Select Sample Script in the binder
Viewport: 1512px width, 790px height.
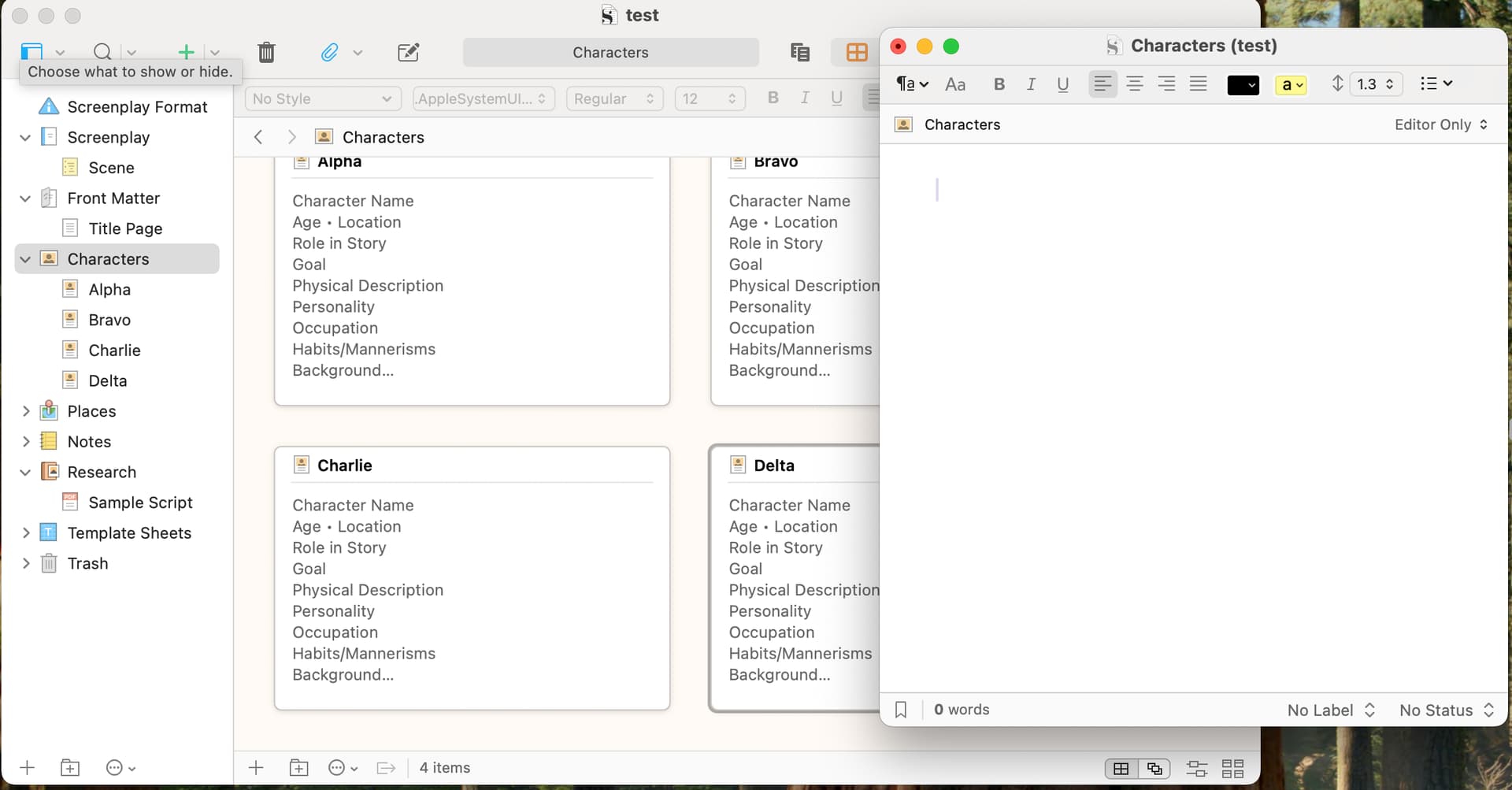[140, 503]
